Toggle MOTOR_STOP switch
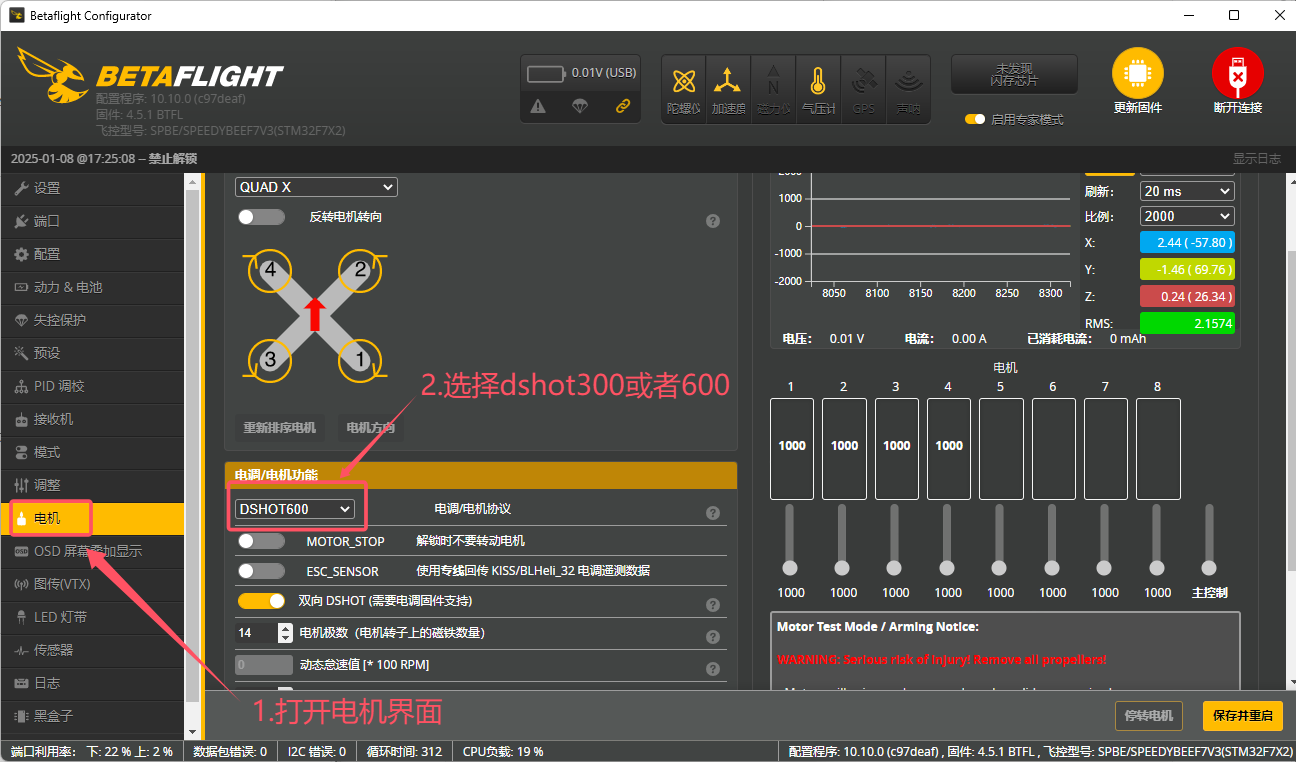1296x762 pixels. coord(261,541)
